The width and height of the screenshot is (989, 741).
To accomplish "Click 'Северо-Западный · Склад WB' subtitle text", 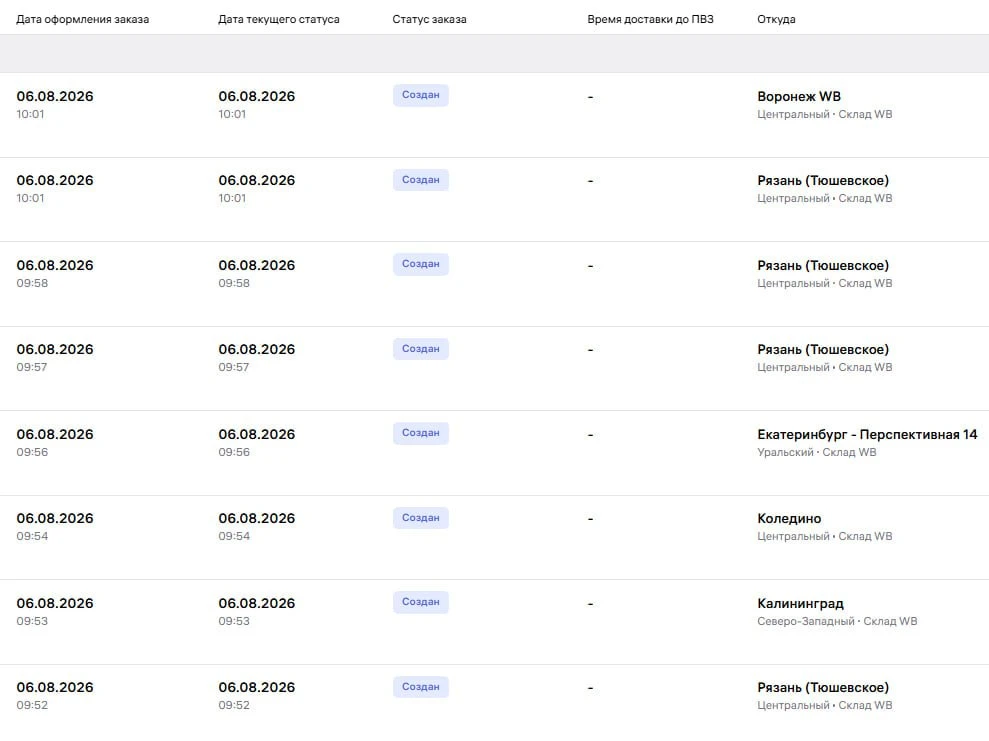I will click(x=837, y=621).
